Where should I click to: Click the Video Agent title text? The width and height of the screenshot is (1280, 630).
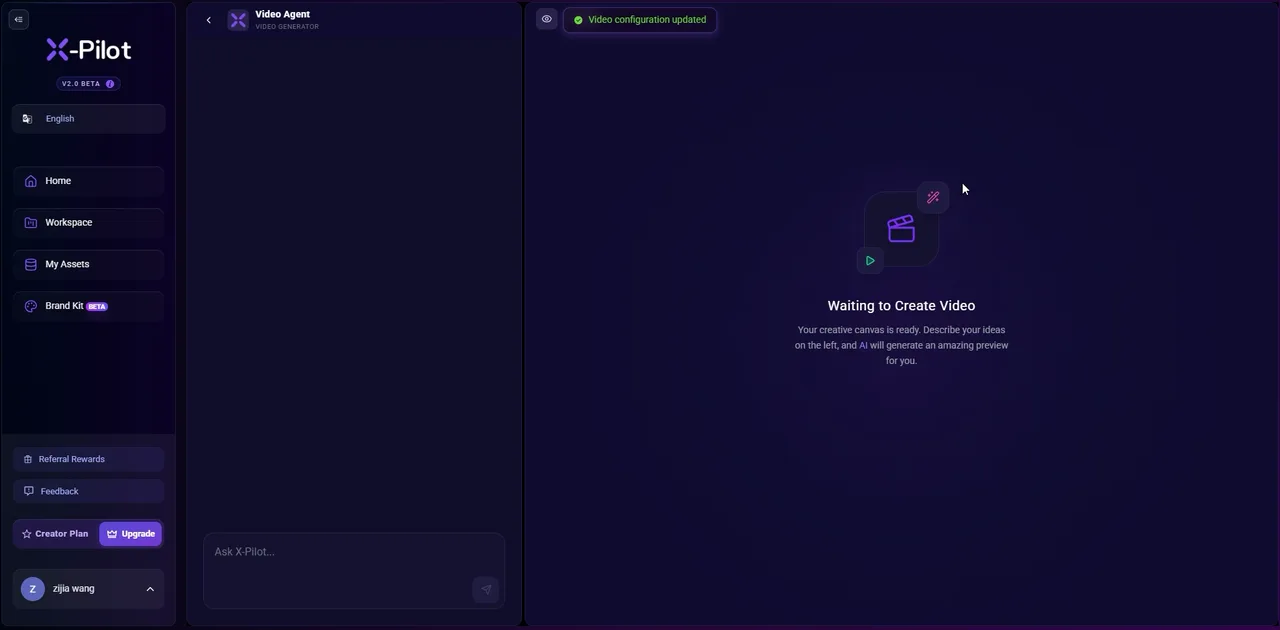coord(283,14)
